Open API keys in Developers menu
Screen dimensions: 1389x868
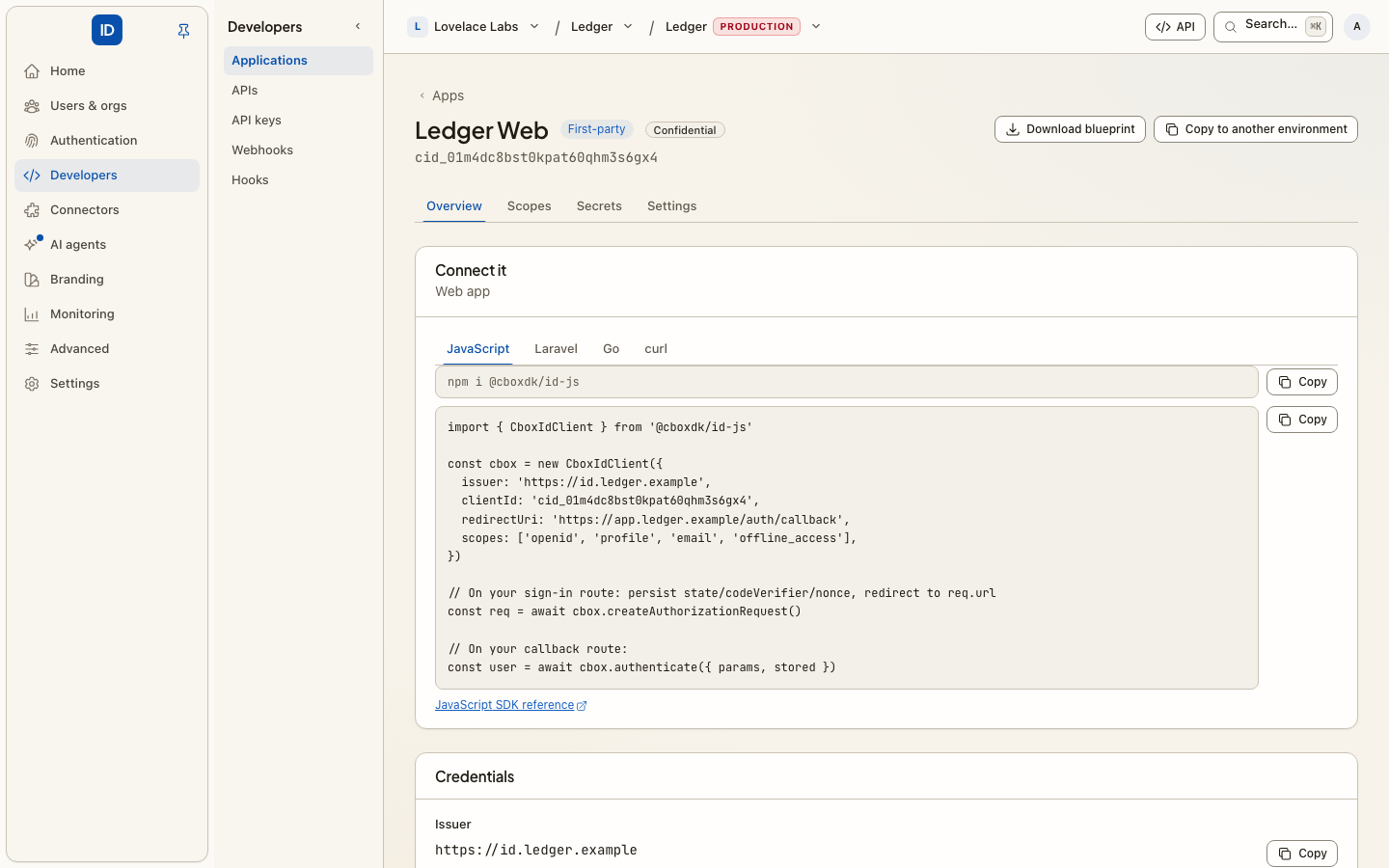point(298,121)
